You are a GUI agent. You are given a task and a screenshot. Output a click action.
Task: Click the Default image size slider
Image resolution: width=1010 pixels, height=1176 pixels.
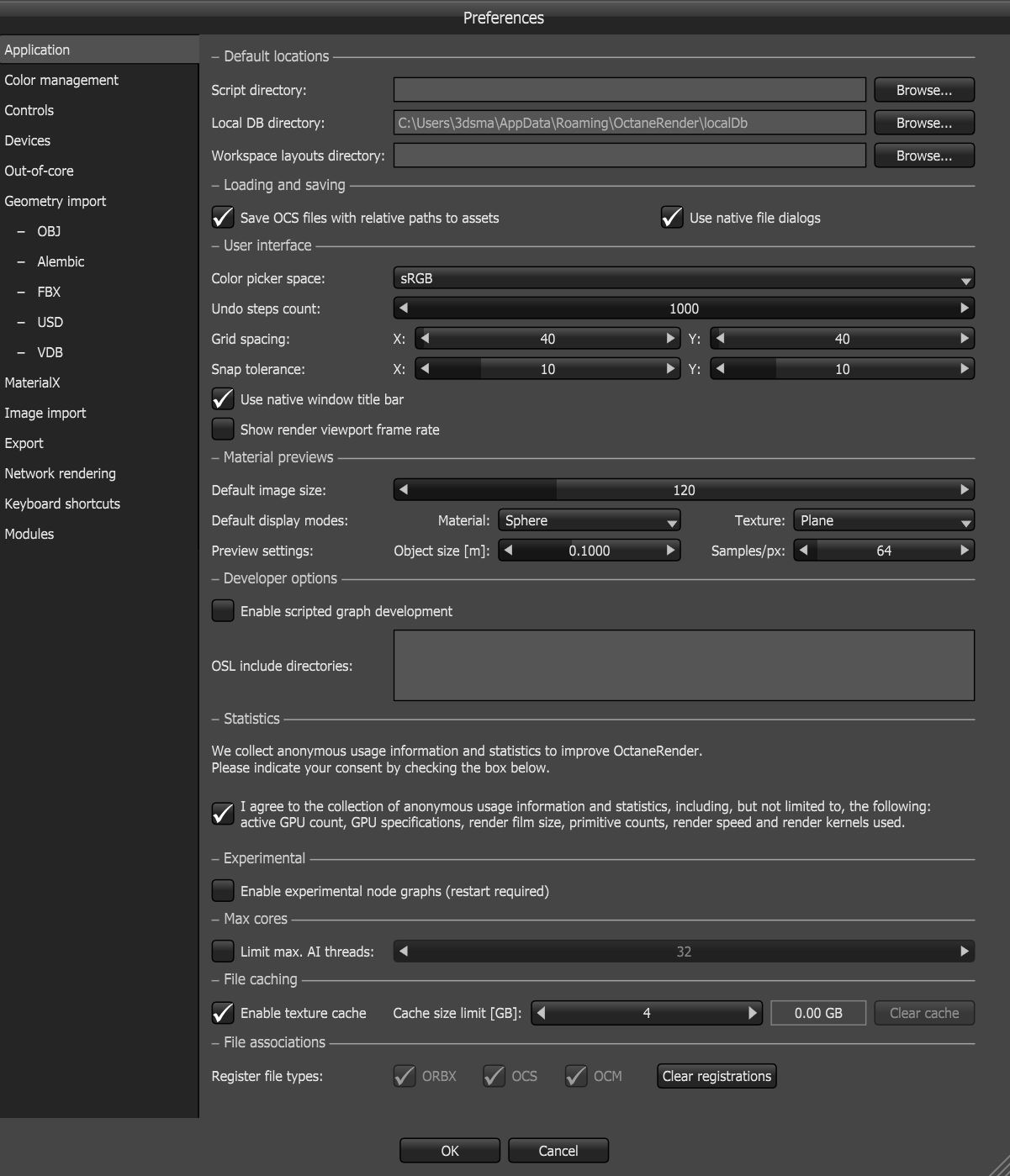(684, 490)
